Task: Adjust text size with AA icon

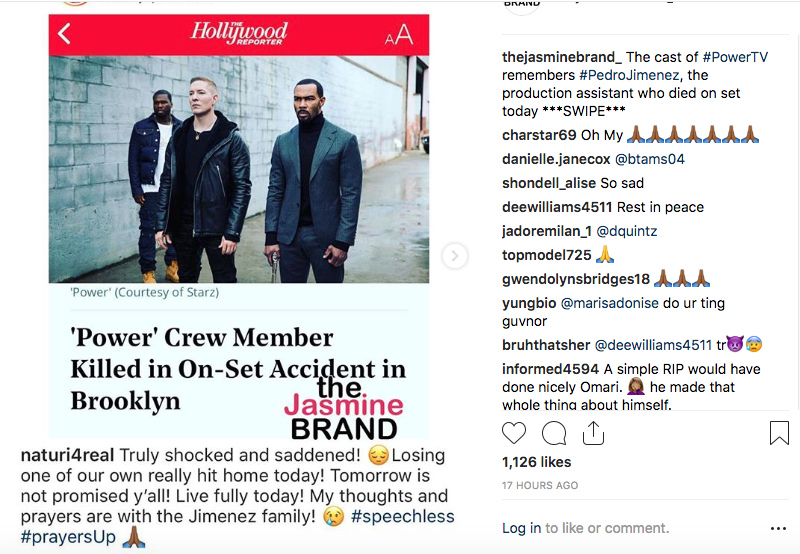Action: tap(398, 35)
